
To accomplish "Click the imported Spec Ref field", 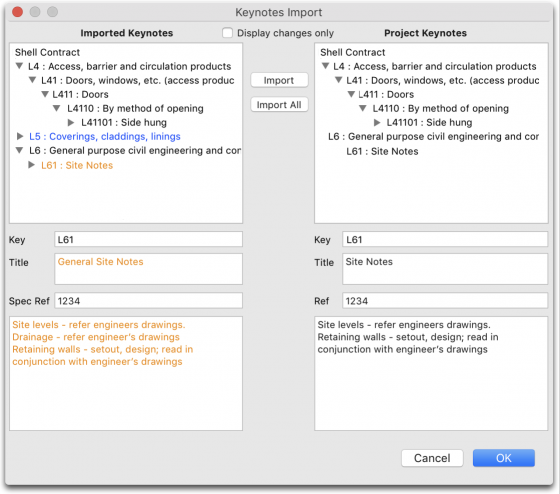I will tap(148, 301).
